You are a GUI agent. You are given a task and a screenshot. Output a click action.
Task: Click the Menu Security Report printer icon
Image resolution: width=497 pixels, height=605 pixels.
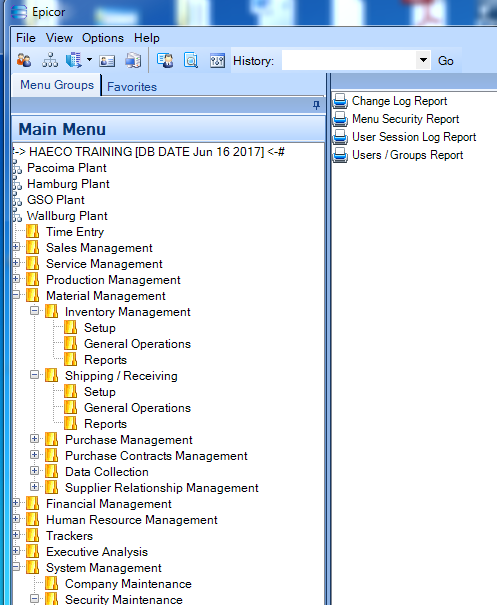340,119
